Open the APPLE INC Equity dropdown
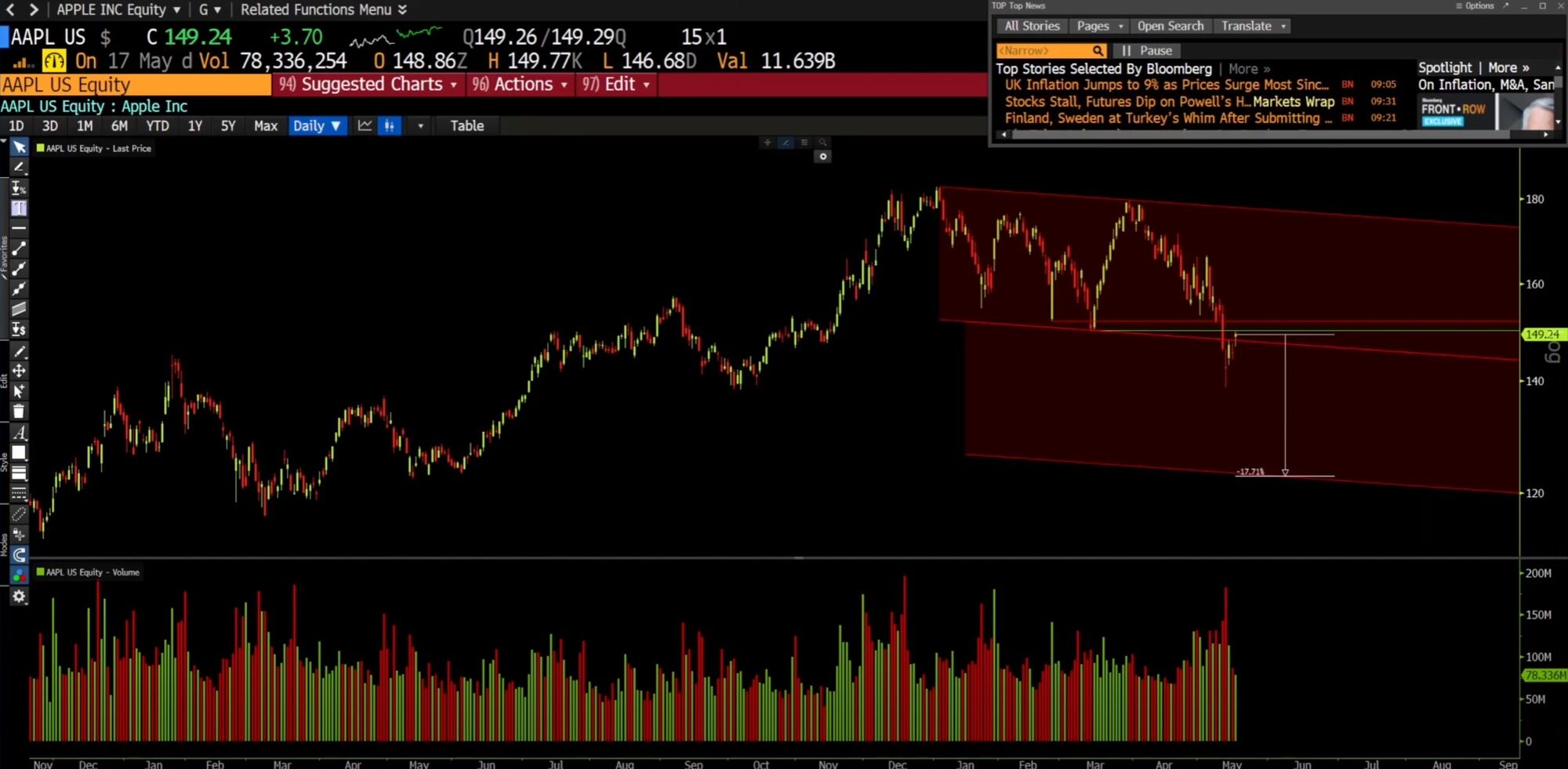The width and height of the screenshot is (1568, 769). coord(118,9)
